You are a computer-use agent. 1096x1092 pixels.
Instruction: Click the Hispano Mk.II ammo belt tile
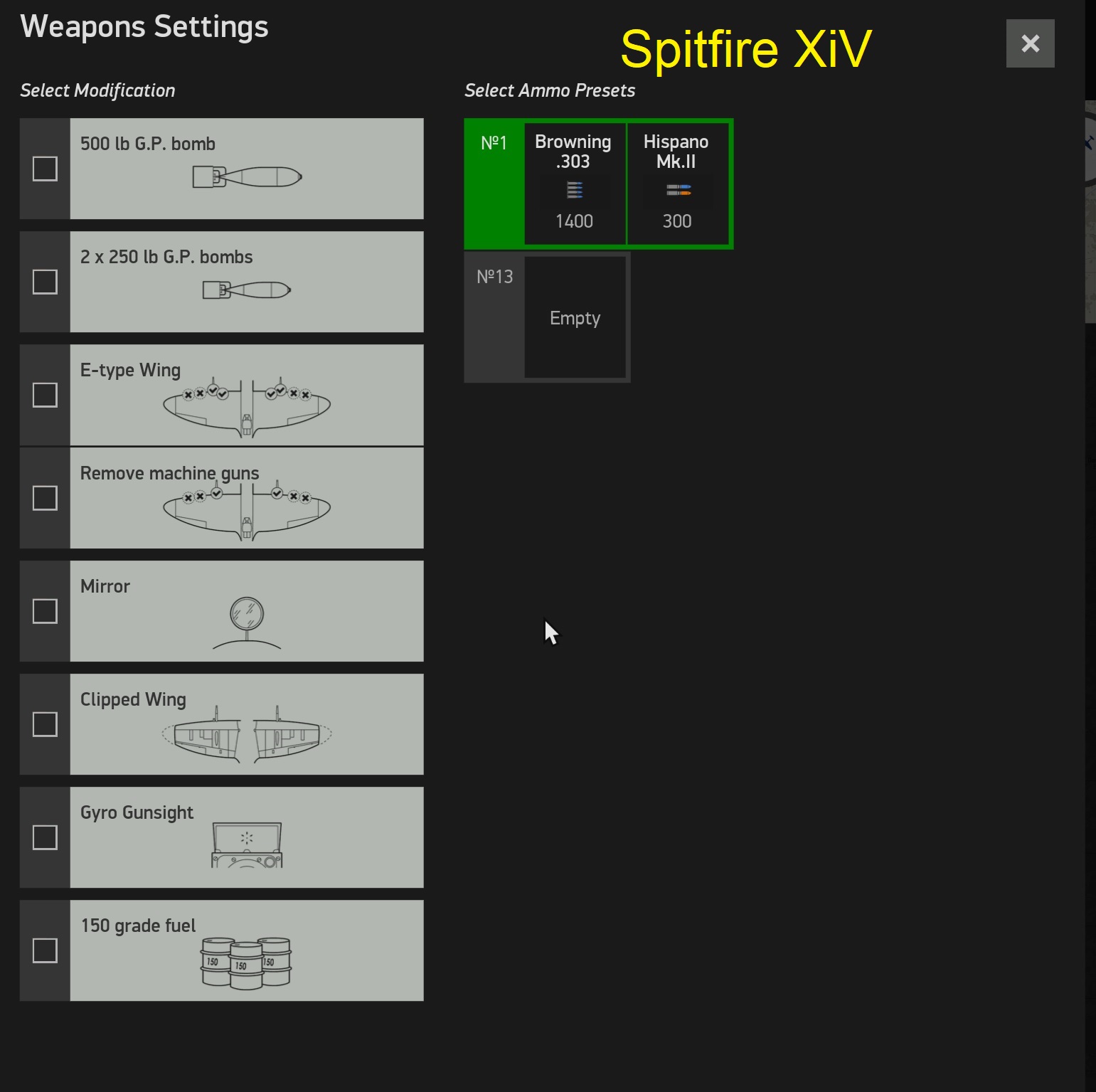pos(677,184)
